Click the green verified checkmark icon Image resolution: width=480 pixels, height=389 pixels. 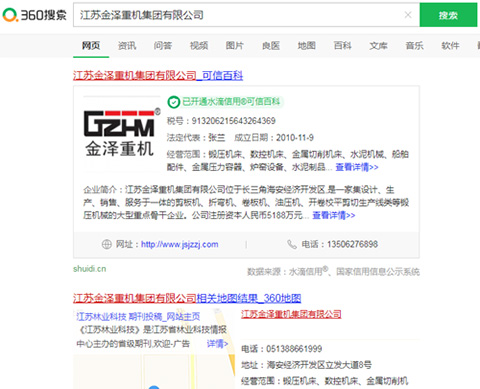[173, 102]
